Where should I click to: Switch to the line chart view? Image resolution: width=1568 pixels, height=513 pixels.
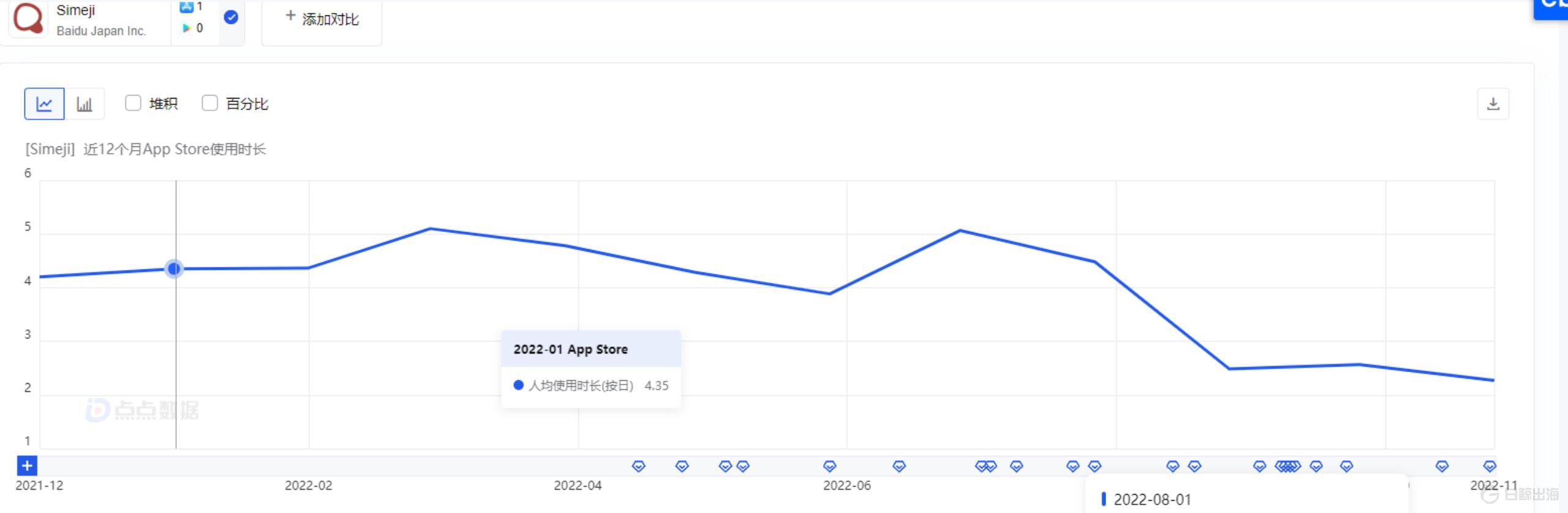click(x=44, y=104)
